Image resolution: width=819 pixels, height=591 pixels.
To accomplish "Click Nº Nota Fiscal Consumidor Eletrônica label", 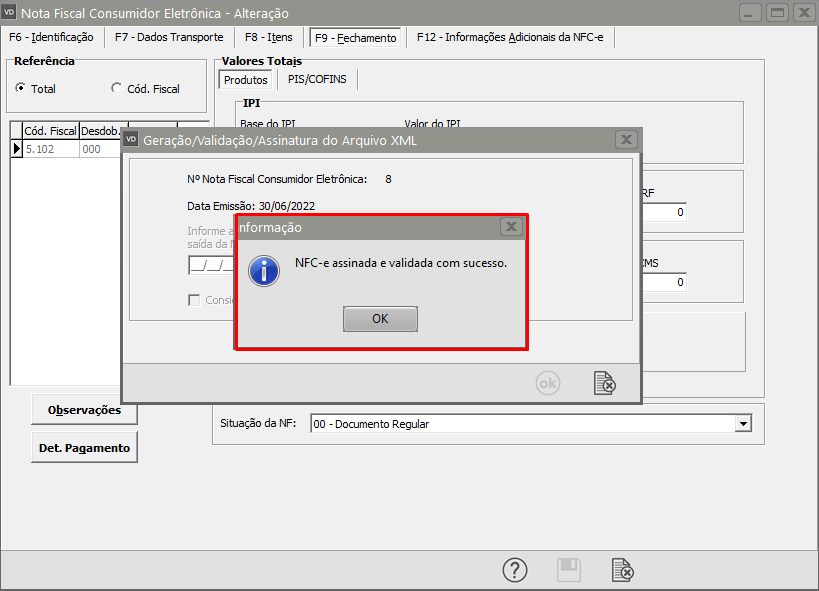I will (277, 179).
